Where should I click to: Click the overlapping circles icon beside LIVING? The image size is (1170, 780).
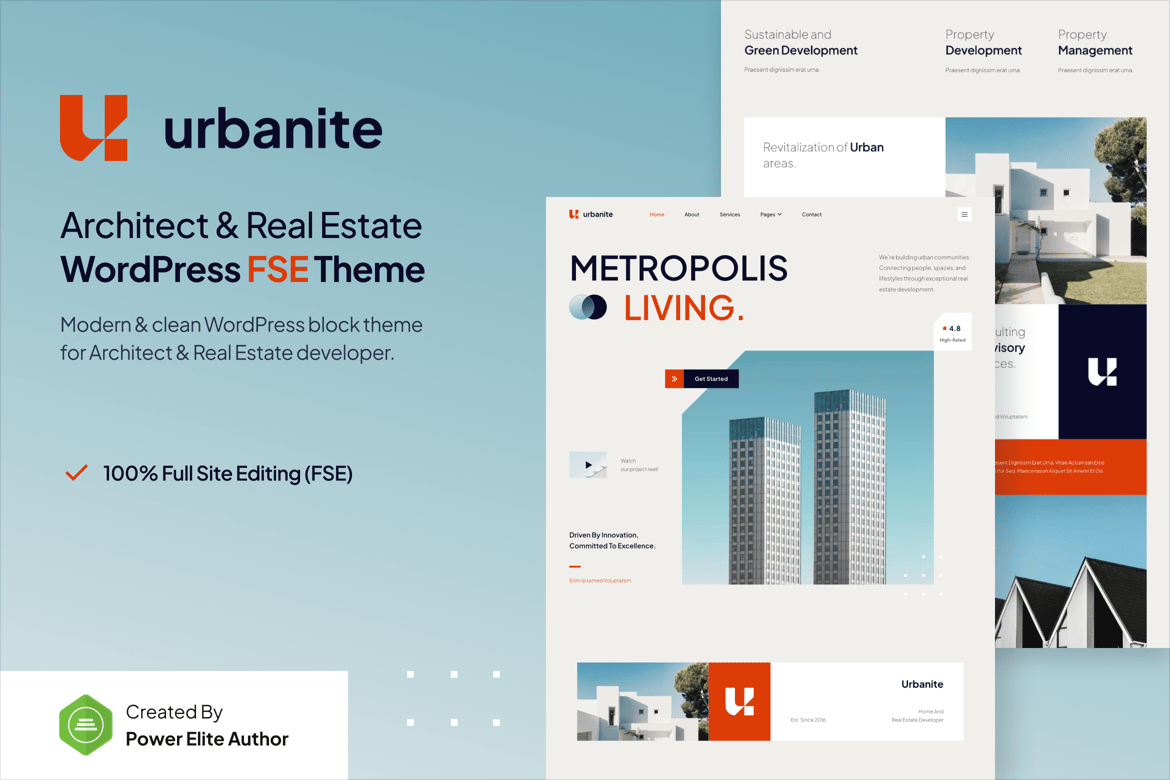pyautogui.click(x=588, y=307)
